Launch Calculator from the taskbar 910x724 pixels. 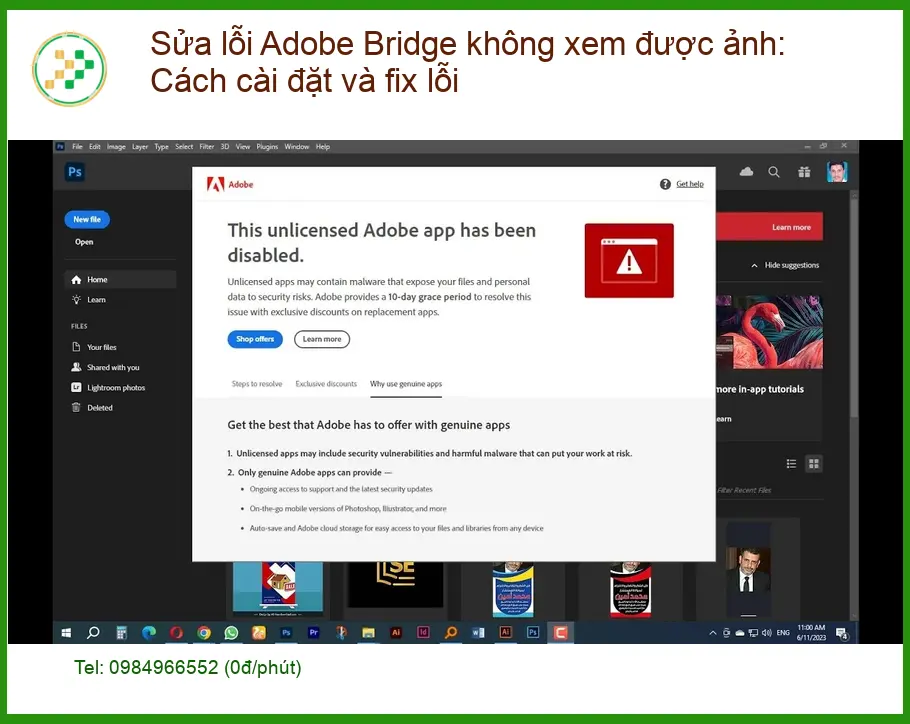point(121,633)
